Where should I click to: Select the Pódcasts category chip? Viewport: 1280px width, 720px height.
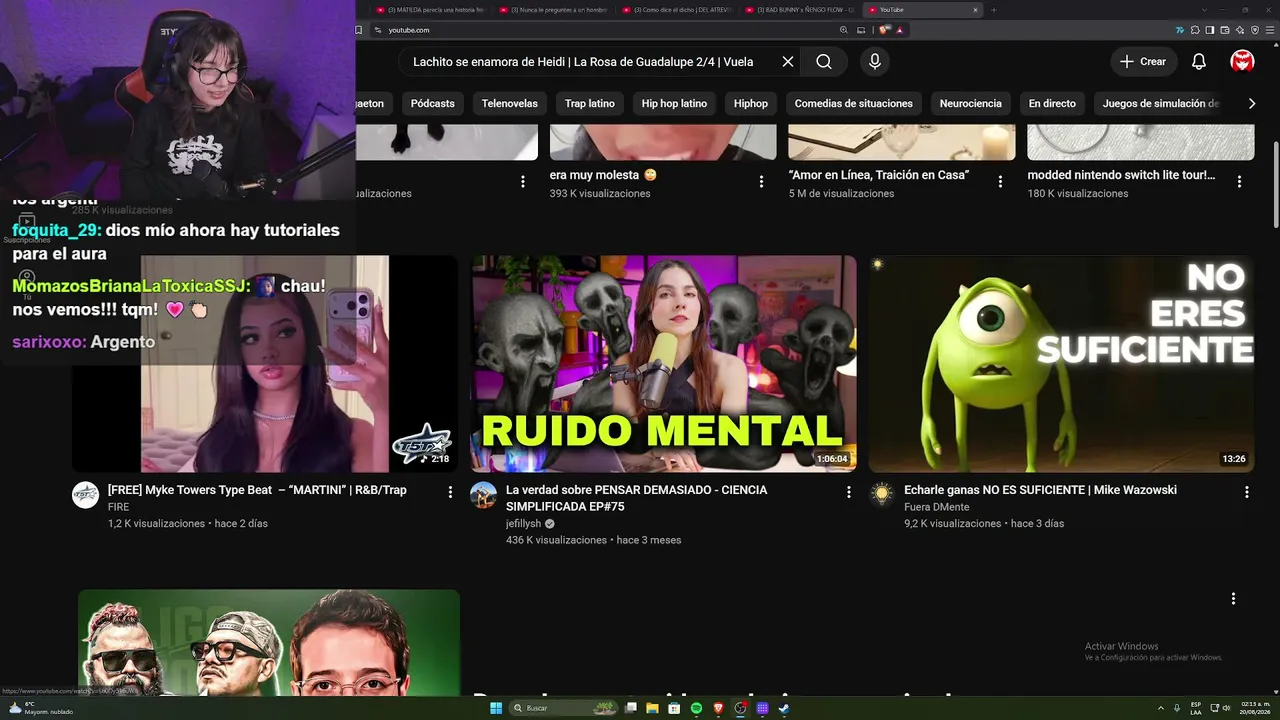[x=432, y=103]
